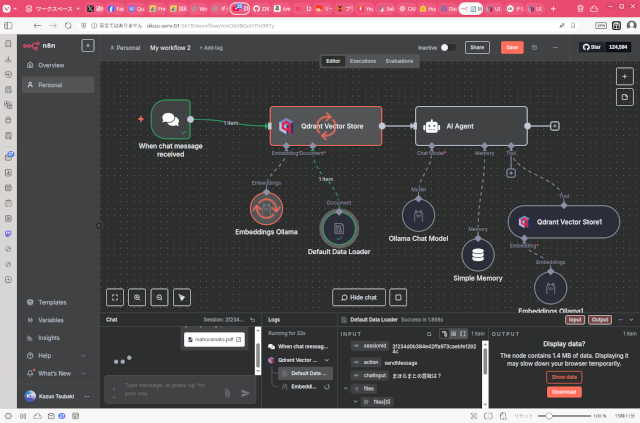640x423 pixels.
Task: Click the chat message input field
Action: click(x=171, y=390)
